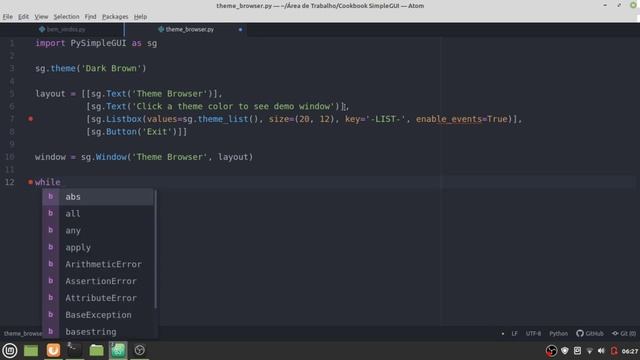The height and width of the screenshot is (360, 640).
Task: Change the Python grammar selector
Action: [558, 333]
